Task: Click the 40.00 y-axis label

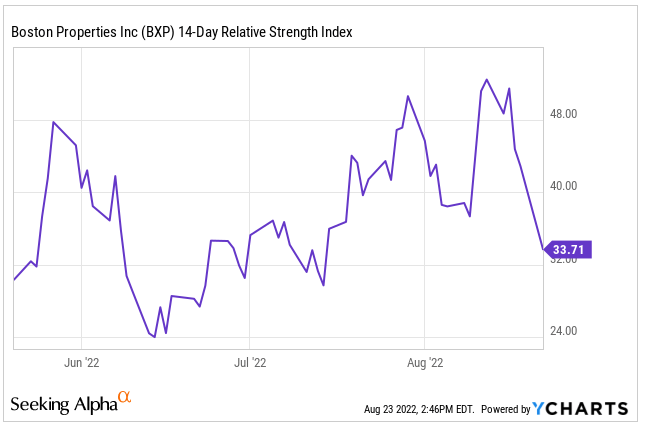Action: tap(565, 186)
